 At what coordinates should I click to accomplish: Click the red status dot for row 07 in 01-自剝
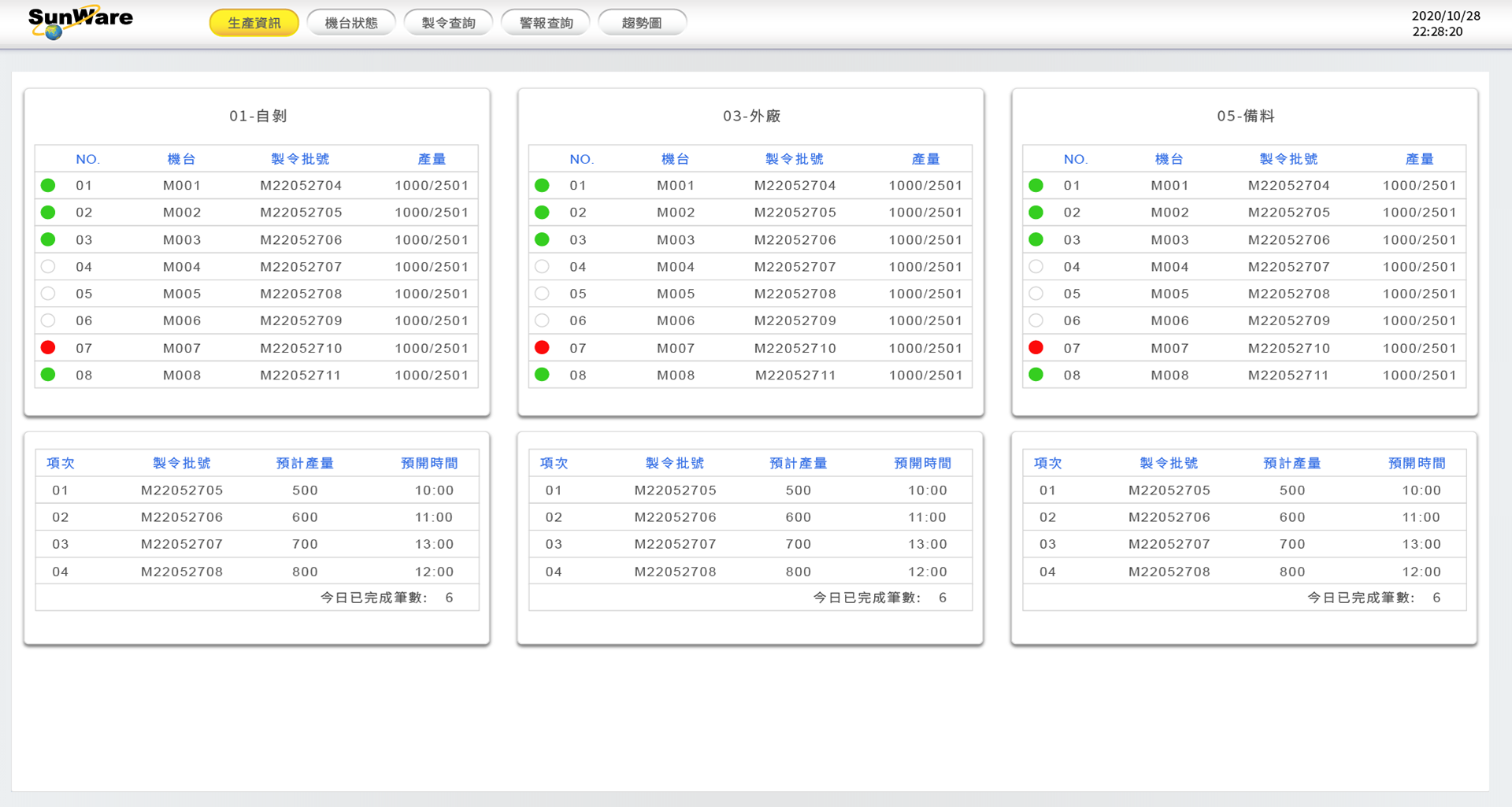pyautogui.click(x=48, y=348)
